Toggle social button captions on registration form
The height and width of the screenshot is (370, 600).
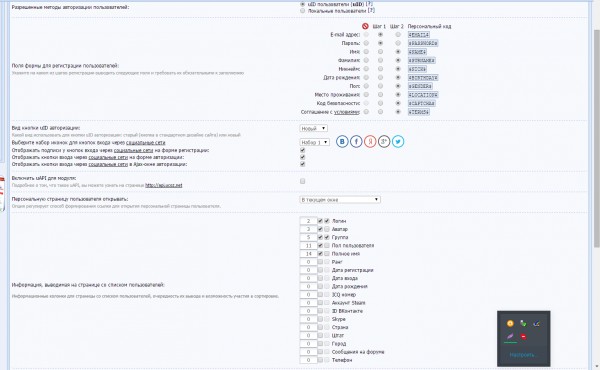303,150
